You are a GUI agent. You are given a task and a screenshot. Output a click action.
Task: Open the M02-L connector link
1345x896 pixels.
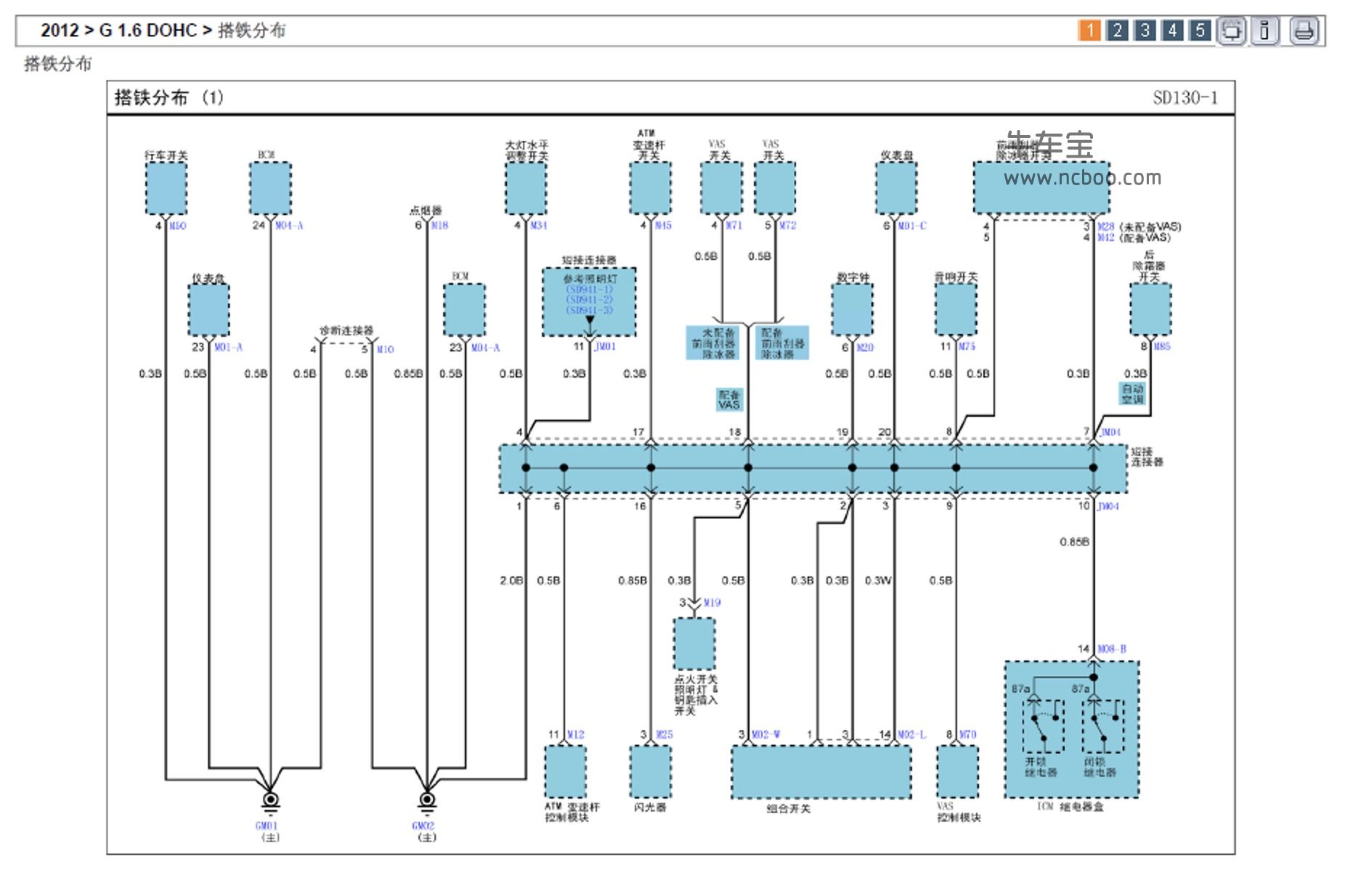click(911, 735)
